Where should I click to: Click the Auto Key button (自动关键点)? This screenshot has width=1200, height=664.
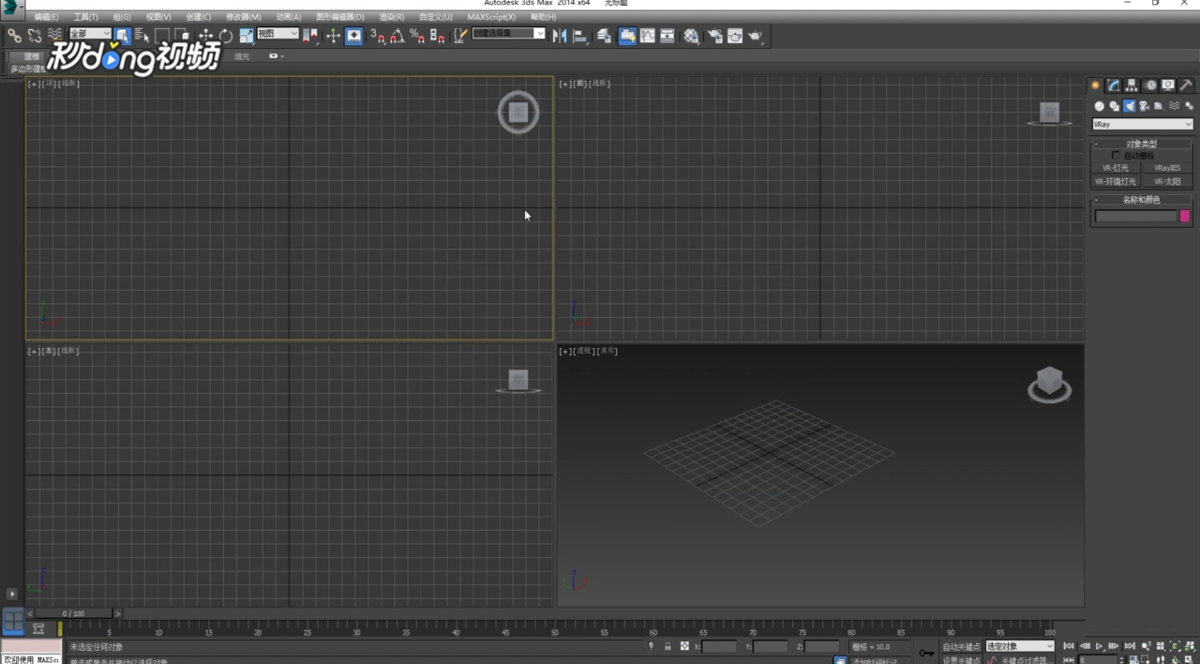961,647
